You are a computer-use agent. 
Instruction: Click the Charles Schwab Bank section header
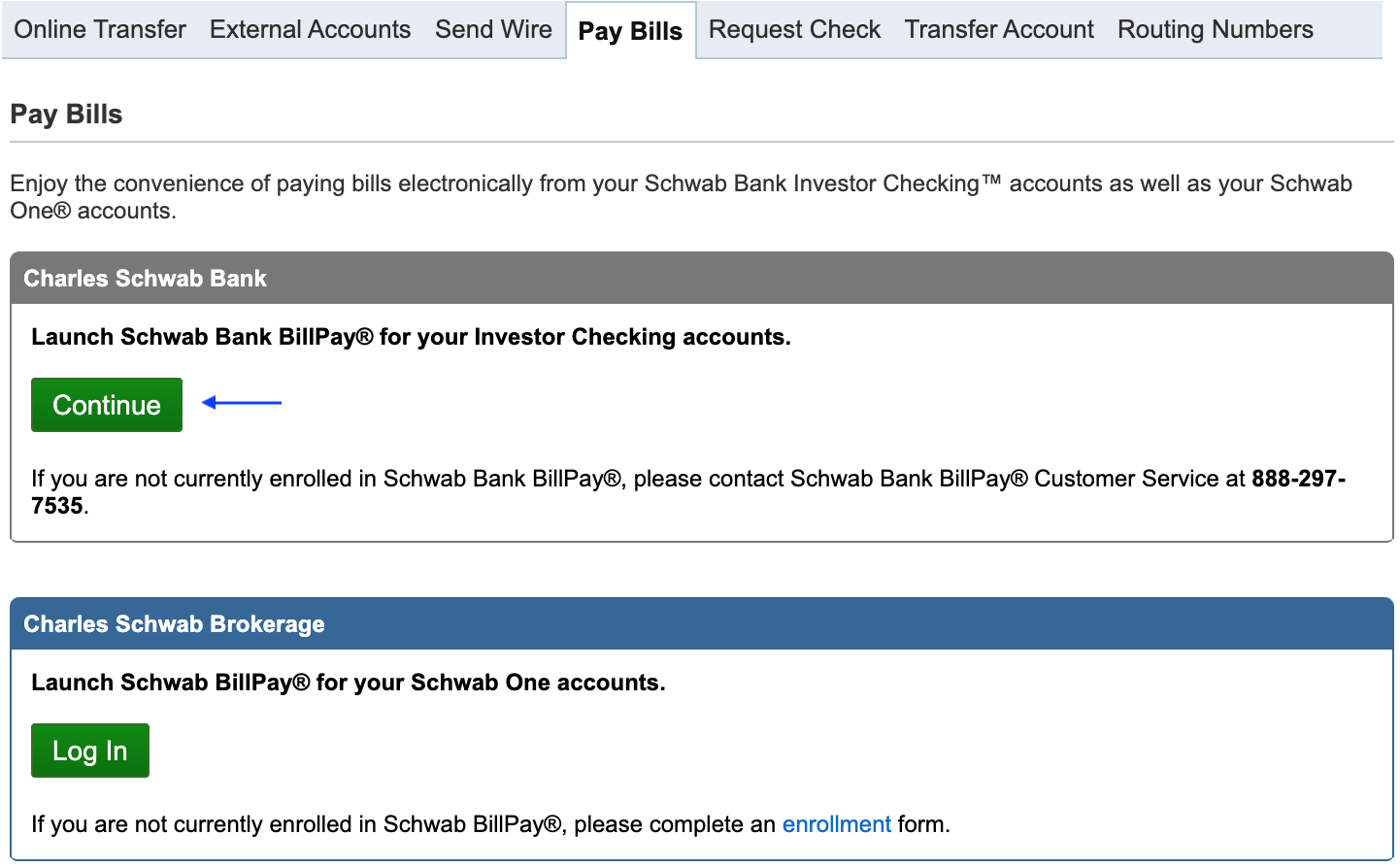pos(145,279)
